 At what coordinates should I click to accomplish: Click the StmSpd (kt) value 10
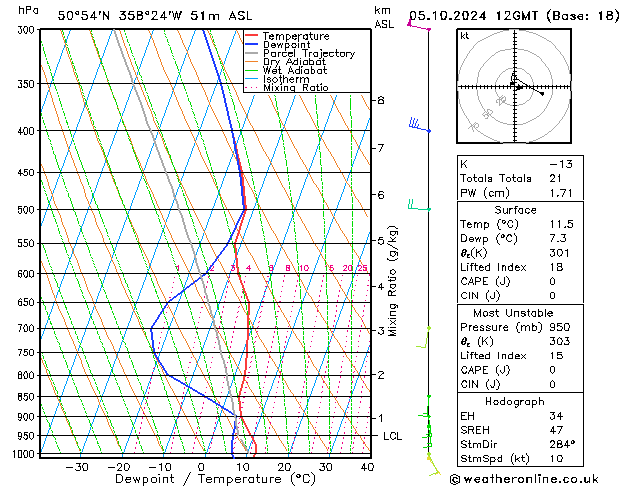click(x=556, y=458)
